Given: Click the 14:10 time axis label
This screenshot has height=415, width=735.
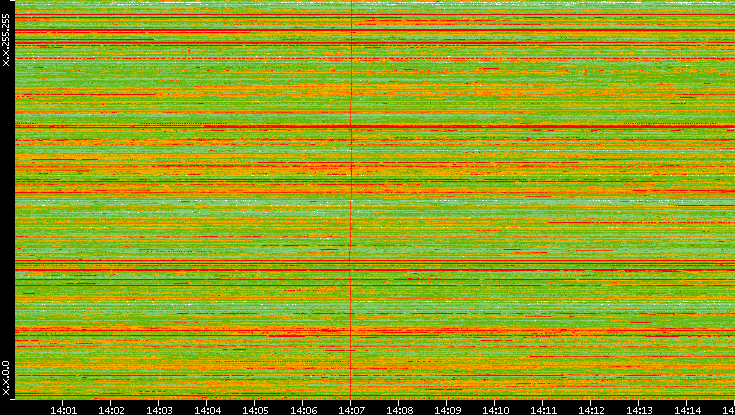Looking at the screenshot, I should pyautogui.click(x=495, y=410).
